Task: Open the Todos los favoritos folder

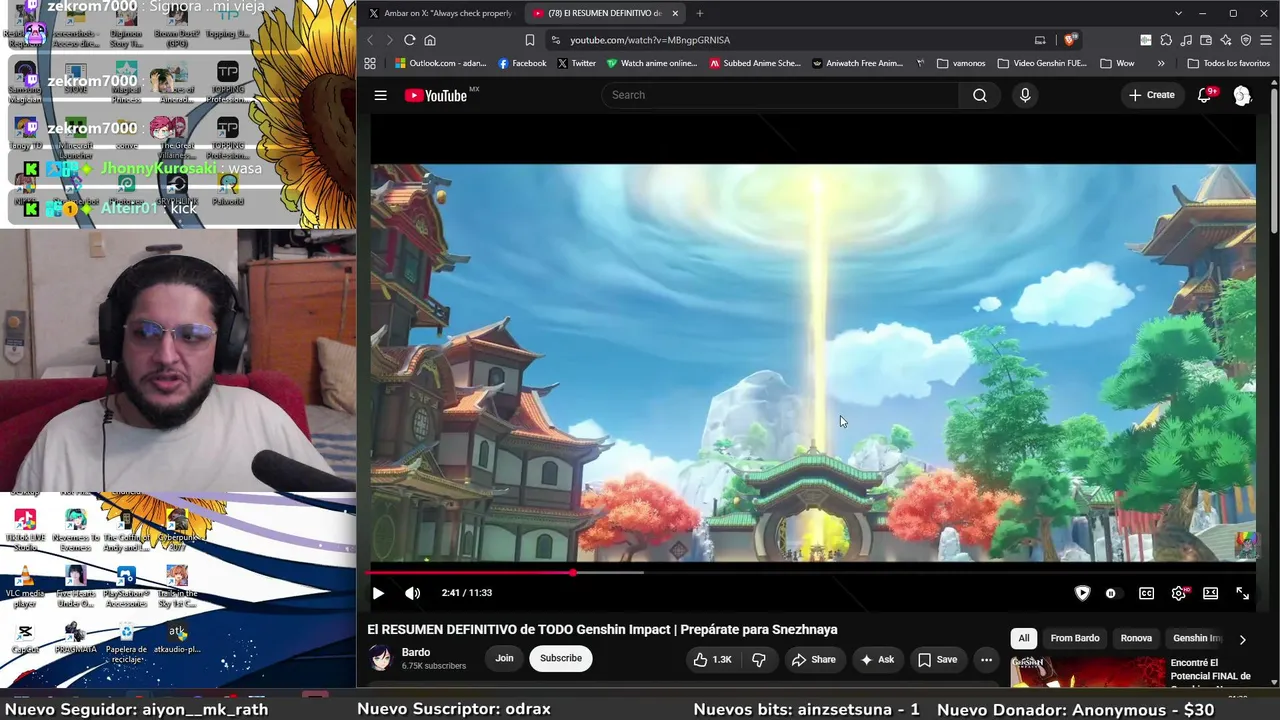Action: point(1228,63)
